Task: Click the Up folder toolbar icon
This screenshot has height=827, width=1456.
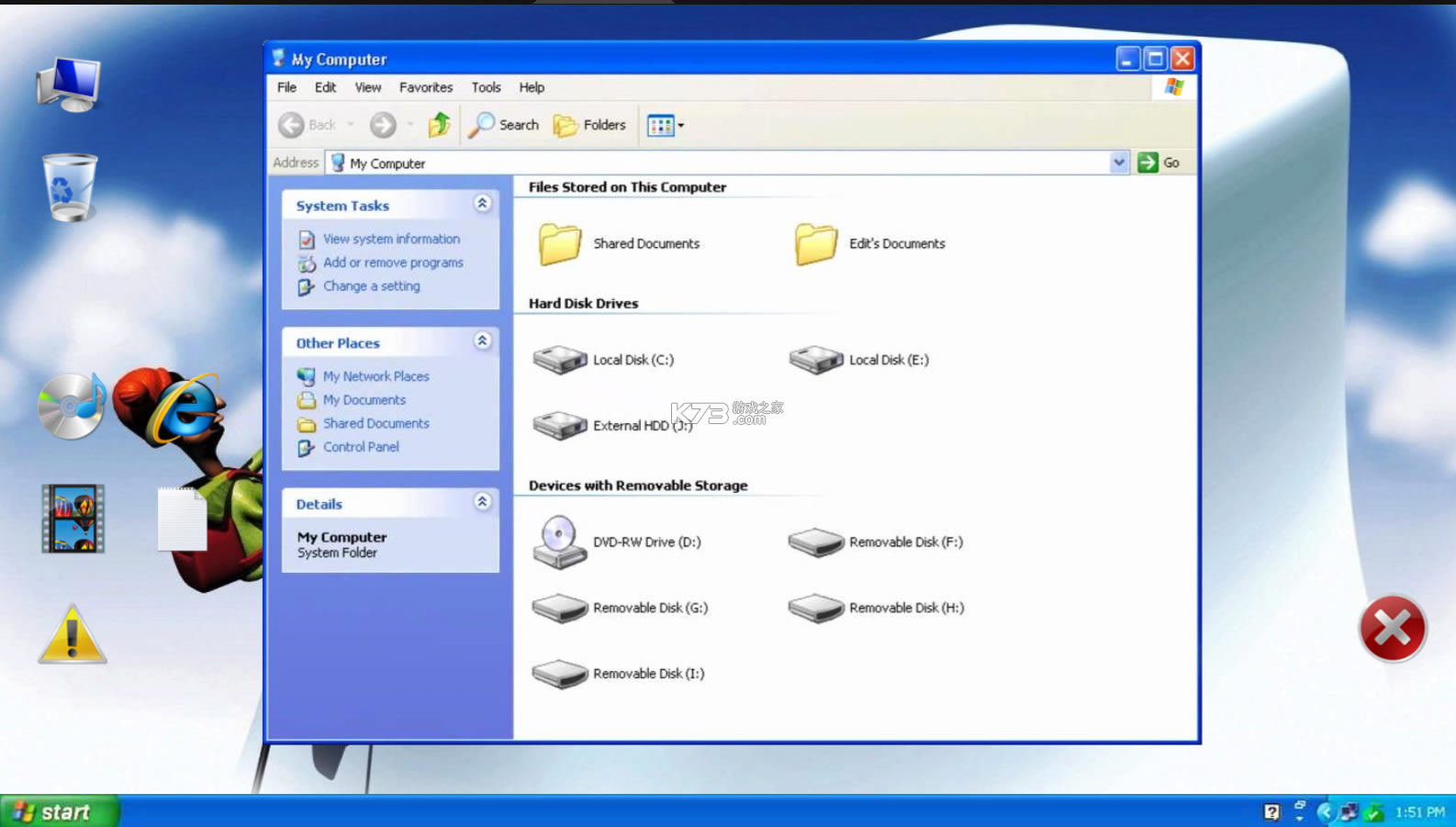Action: tap(440, 125)
